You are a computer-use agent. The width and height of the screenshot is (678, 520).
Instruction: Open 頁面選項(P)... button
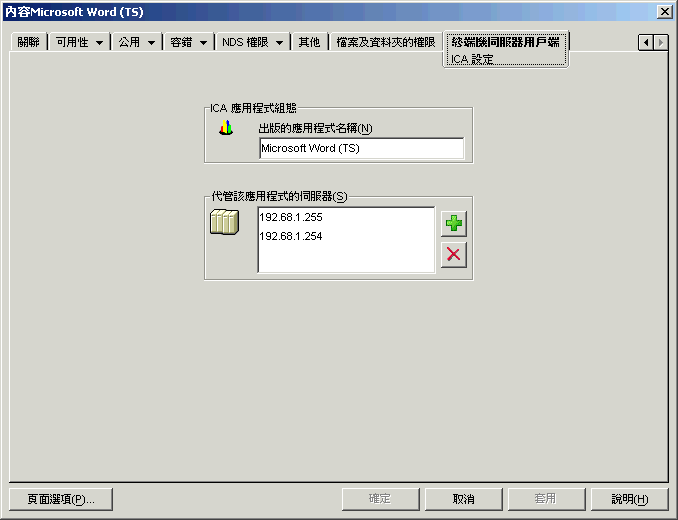[61, 499]
